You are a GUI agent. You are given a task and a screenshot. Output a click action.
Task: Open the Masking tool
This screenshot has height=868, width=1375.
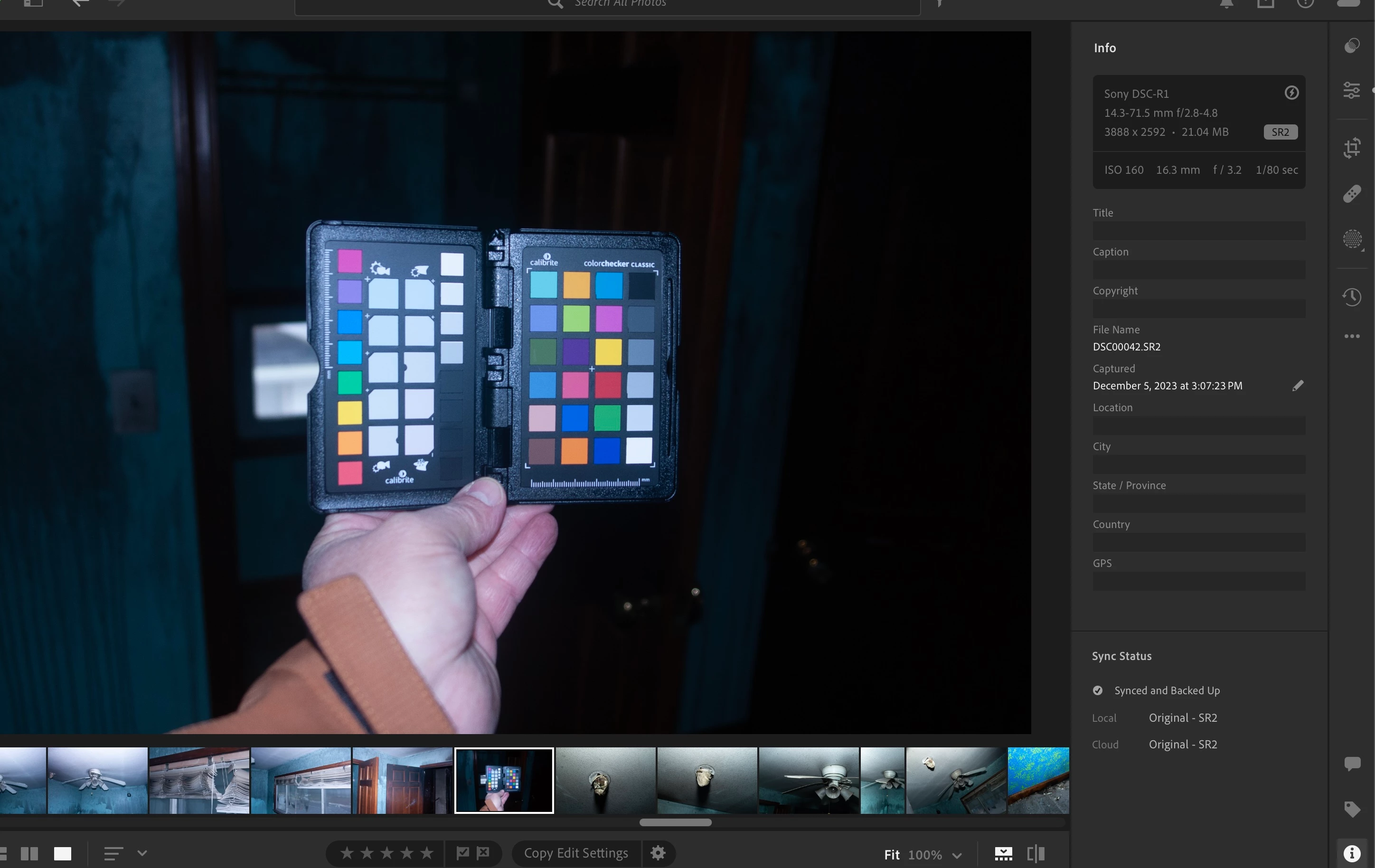coord(1352,239)
